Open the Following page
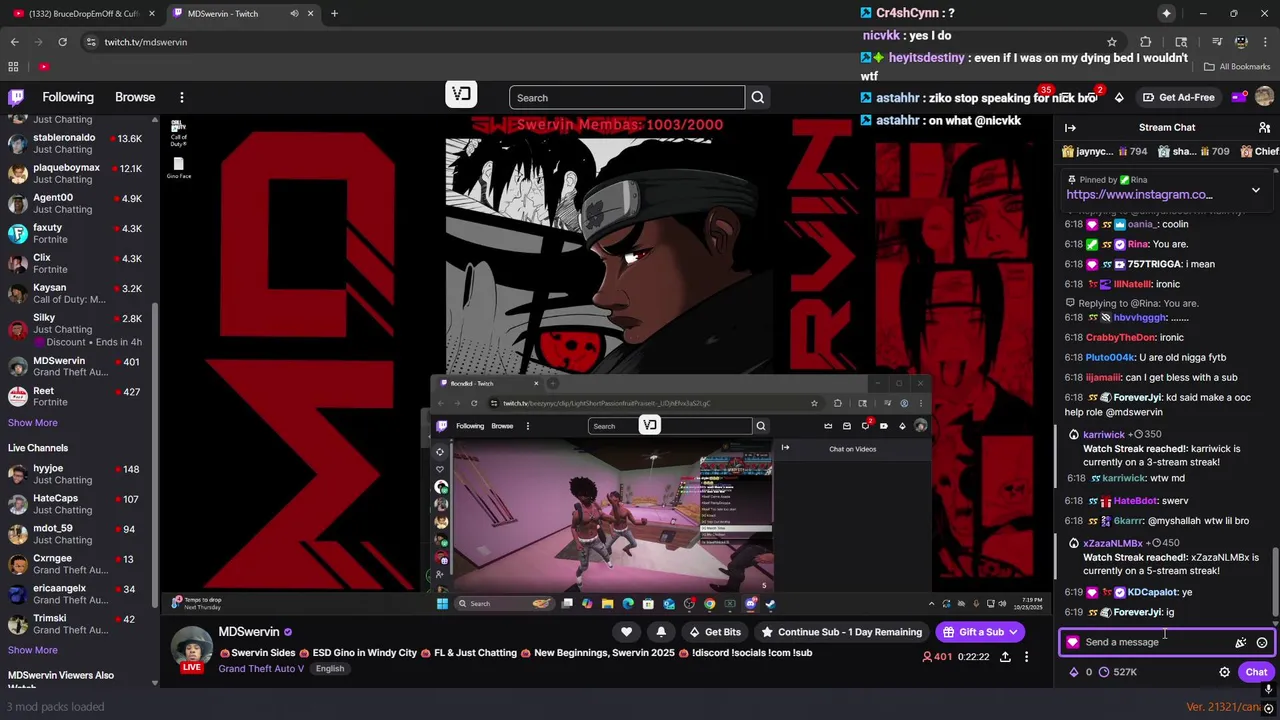Screen dimensions: 1280x720 (x=68, y=97)
